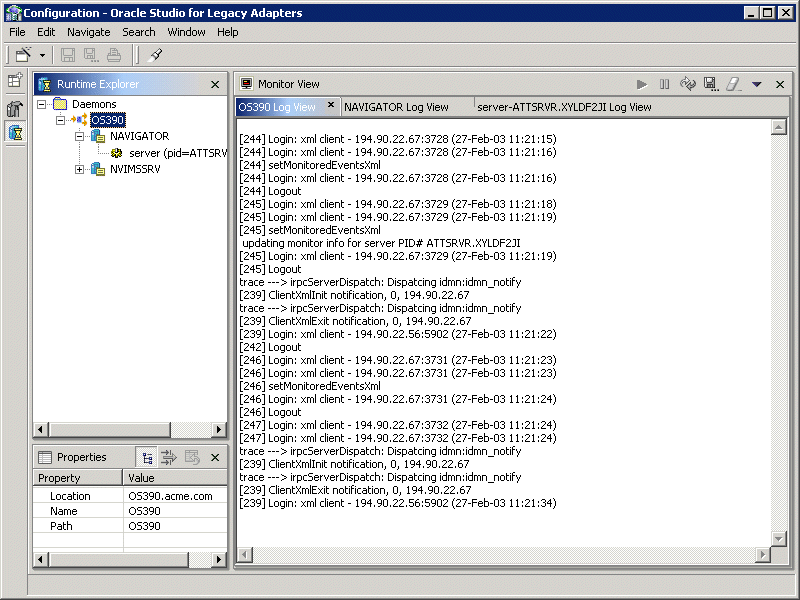Click the Runtime Explorer panel icon
This screenshot has height=600, width=800.
point(45,84)
